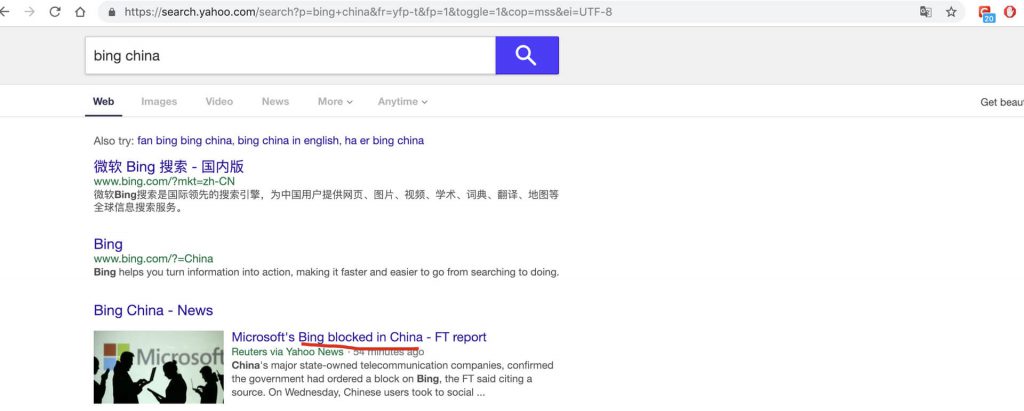The height and width of the screenshot is (411, 1024).
Task: Bookmark page with the star icon
Action: coord(951,12)
